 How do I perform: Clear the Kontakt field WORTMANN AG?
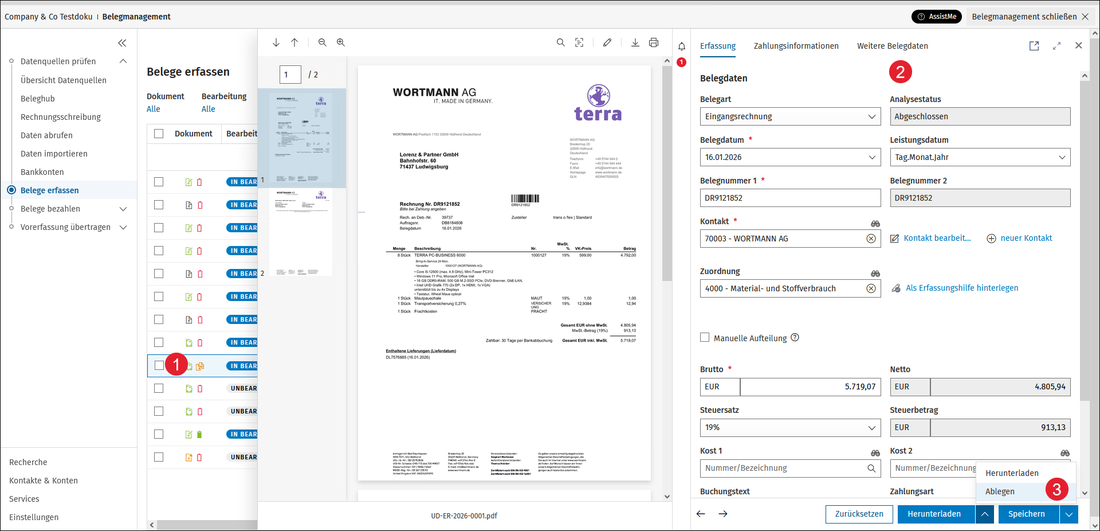coord(871,238)
